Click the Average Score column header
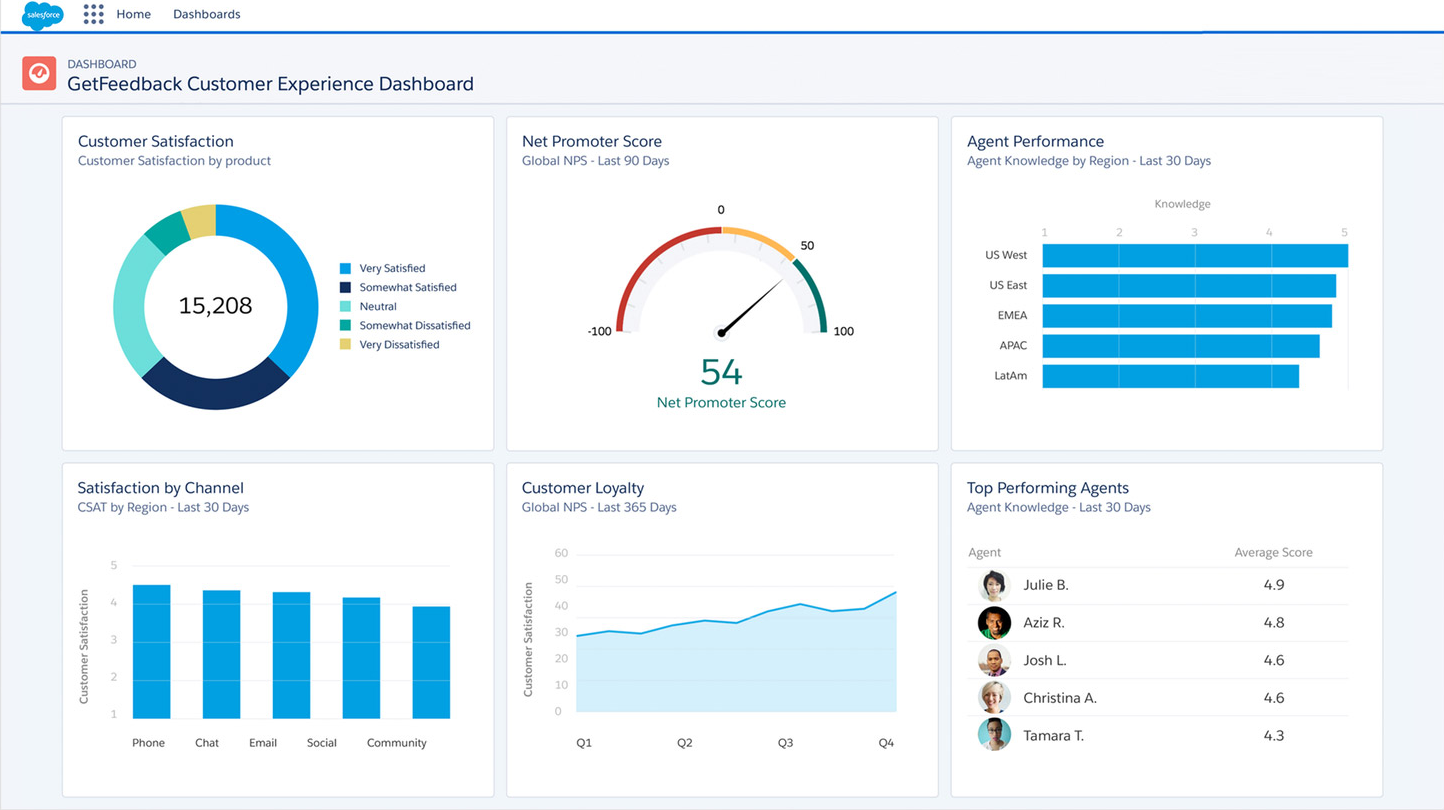Viewport: 1444px width, 810px height. pyautogui.click(x=1273, y=552)
